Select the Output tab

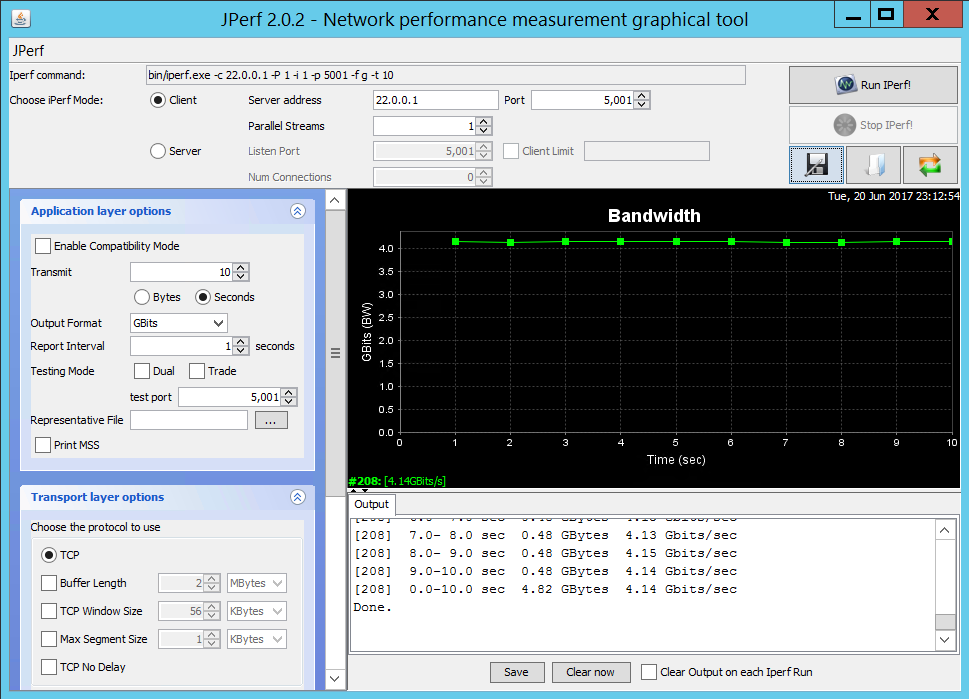coord(371,504)
